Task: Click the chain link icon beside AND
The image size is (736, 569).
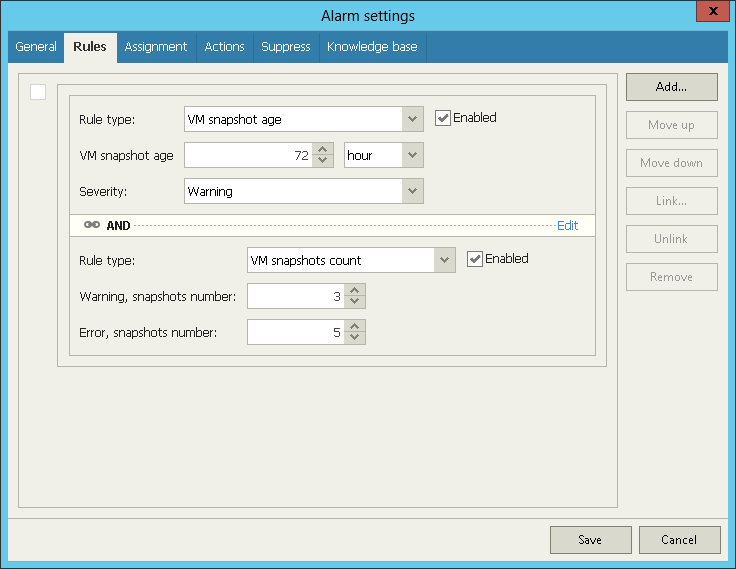Action: pos(92,225)
